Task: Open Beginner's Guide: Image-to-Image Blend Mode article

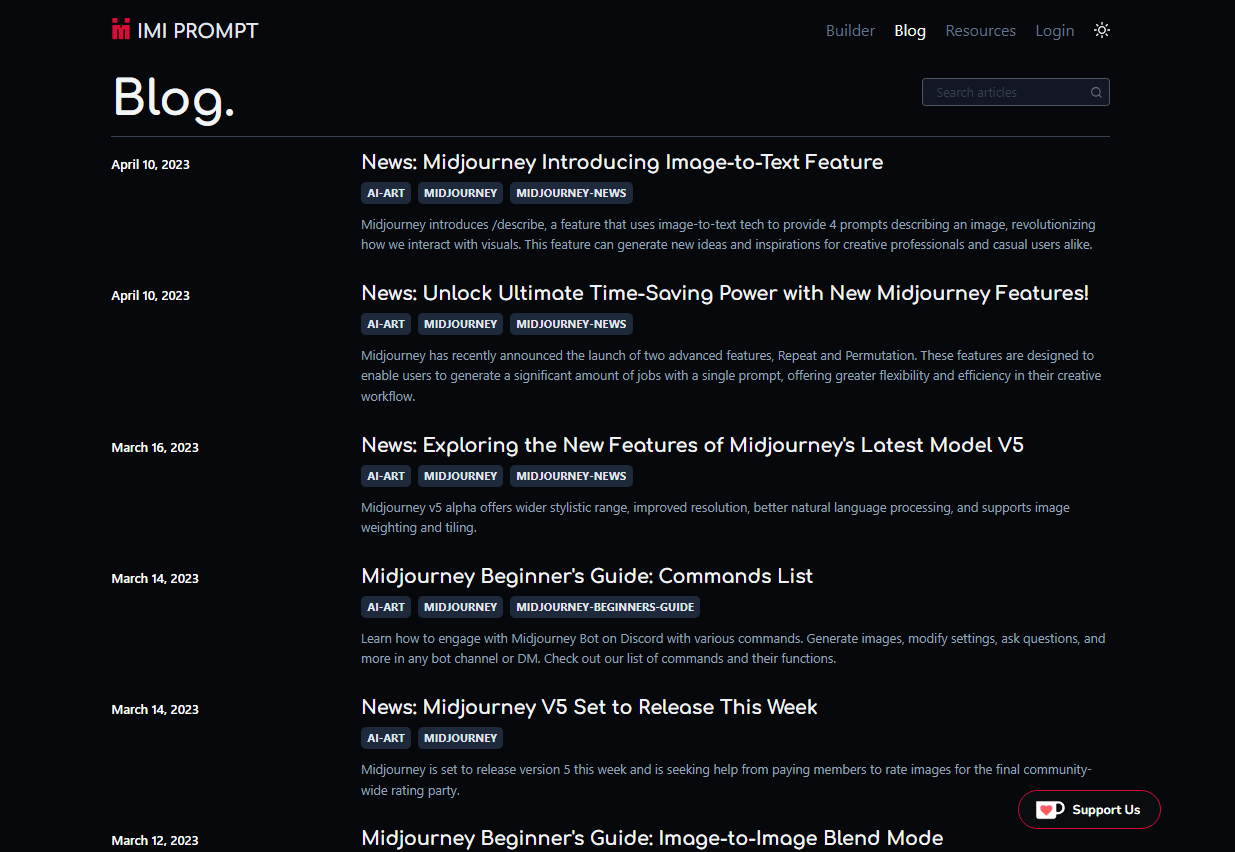Action: click(652, 838)
